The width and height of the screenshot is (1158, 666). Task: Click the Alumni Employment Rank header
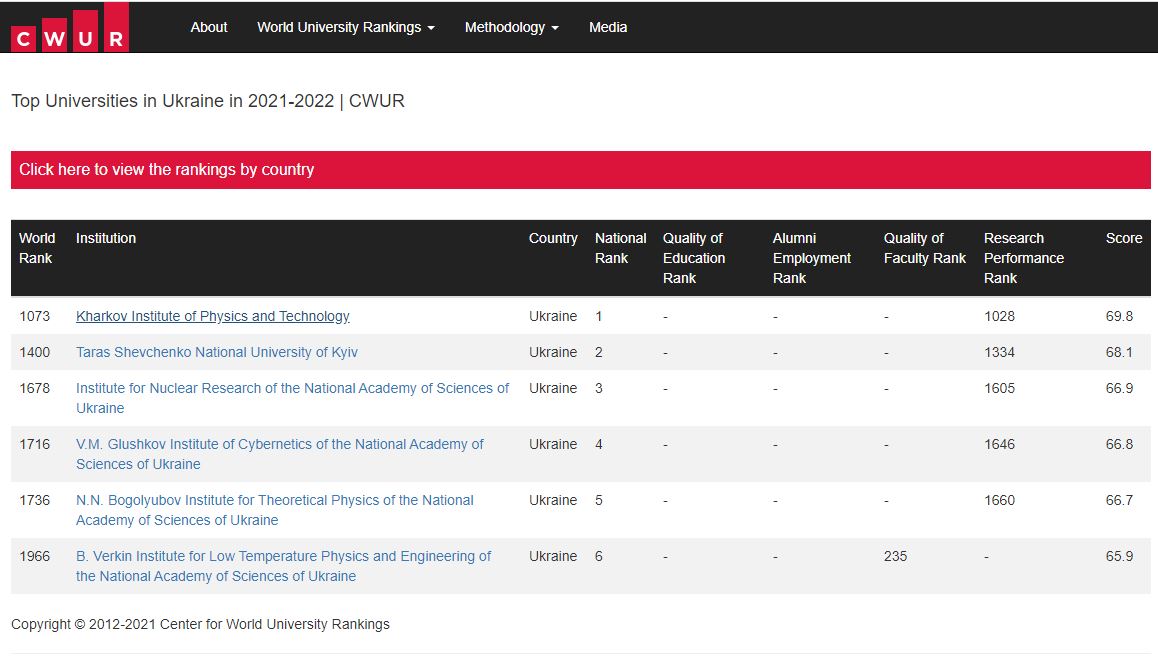point(811,258)
